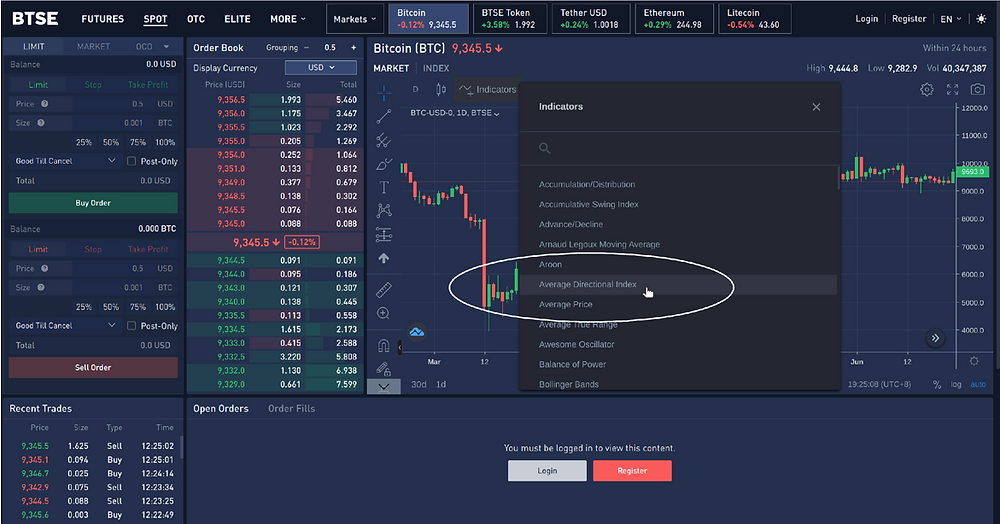Select the pitchfork drawing tool
The width and height of the screenshot is (1000, 524).
384,140
